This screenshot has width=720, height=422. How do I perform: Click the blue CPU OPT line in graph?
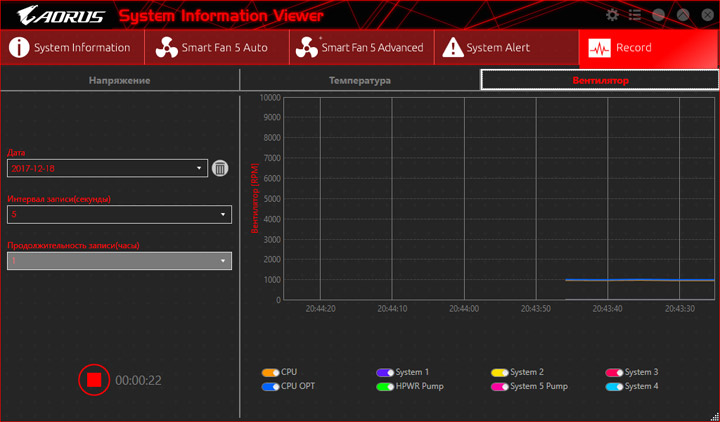tap(640, 280)
